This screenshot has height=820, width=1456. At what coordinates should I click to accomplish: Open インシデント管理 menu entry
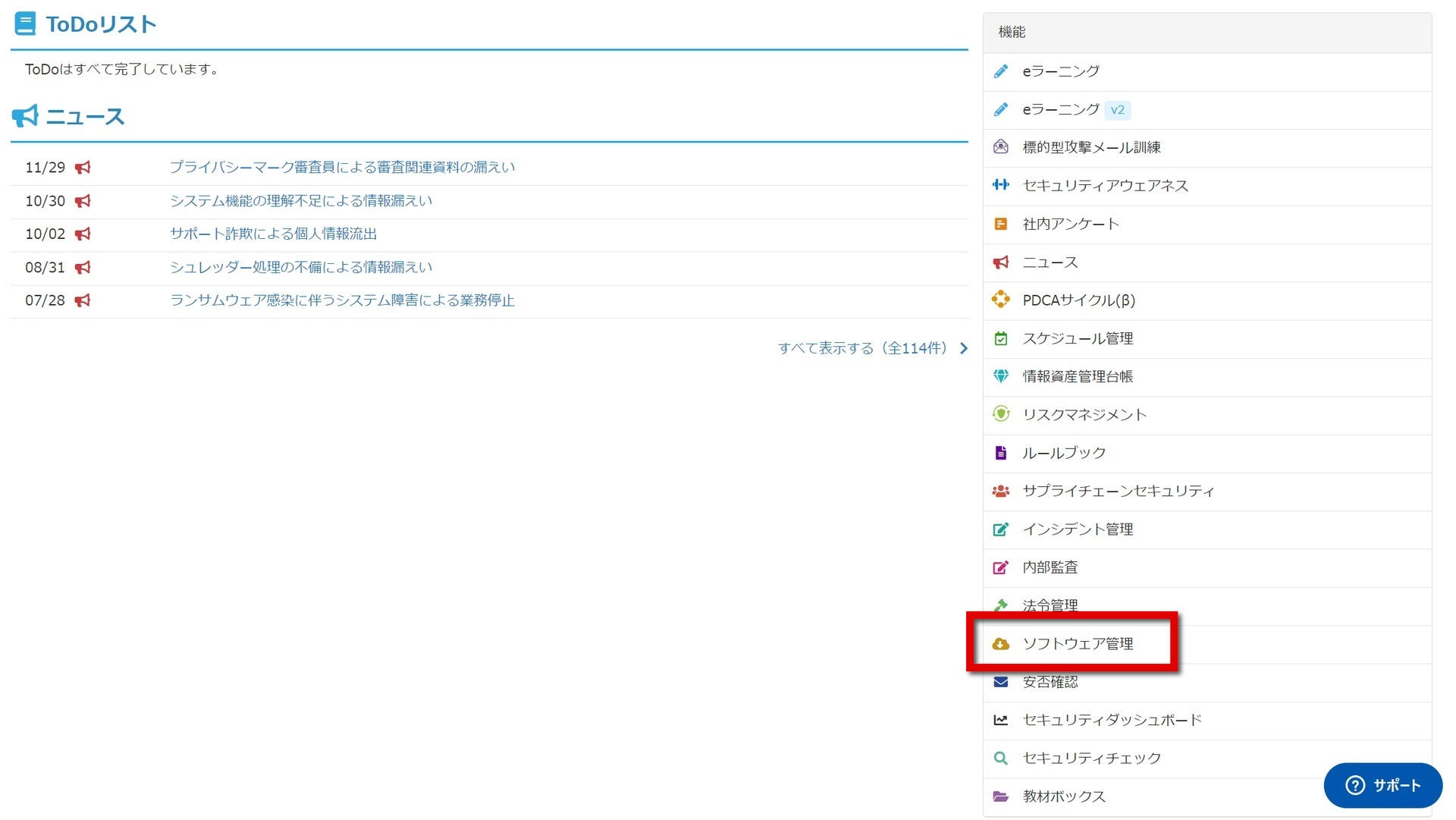[1207, 529]
